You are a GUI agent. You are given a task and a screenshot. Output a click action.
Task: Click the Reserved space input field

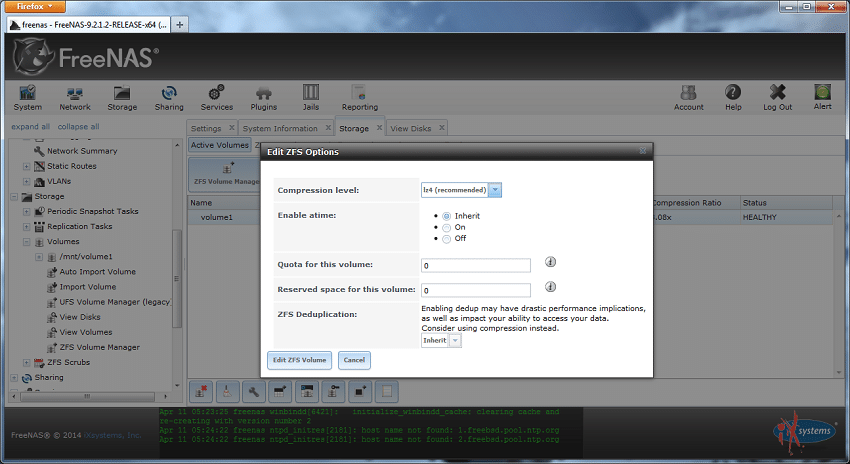click(475, 290)
